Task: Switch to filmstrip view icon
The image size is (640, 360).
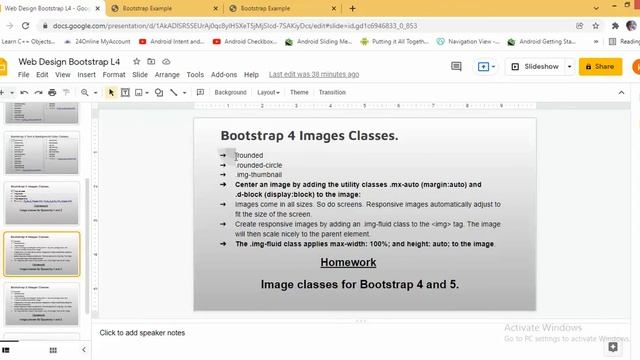Action: [6, 350]
